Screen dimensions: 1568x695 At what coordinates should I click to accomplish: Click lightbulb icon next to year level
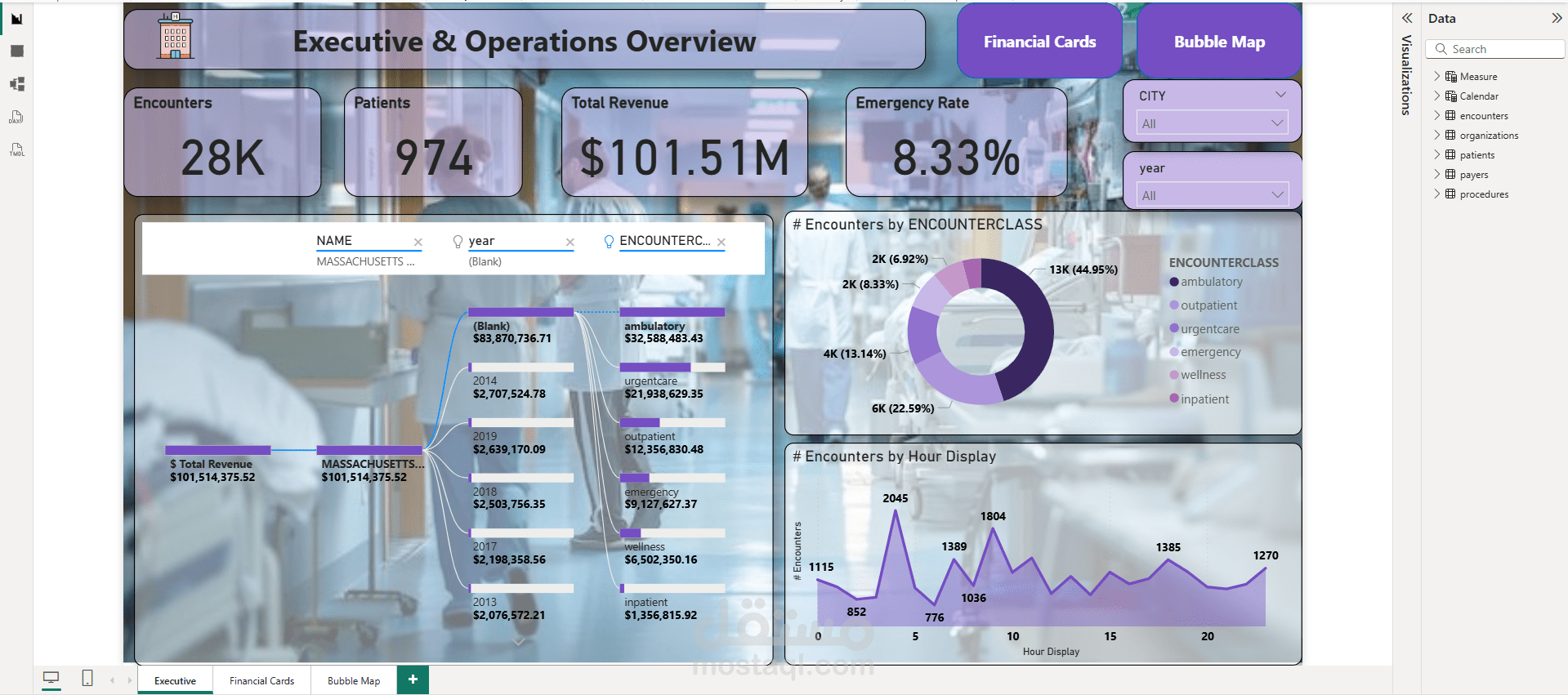click(458, 242)
